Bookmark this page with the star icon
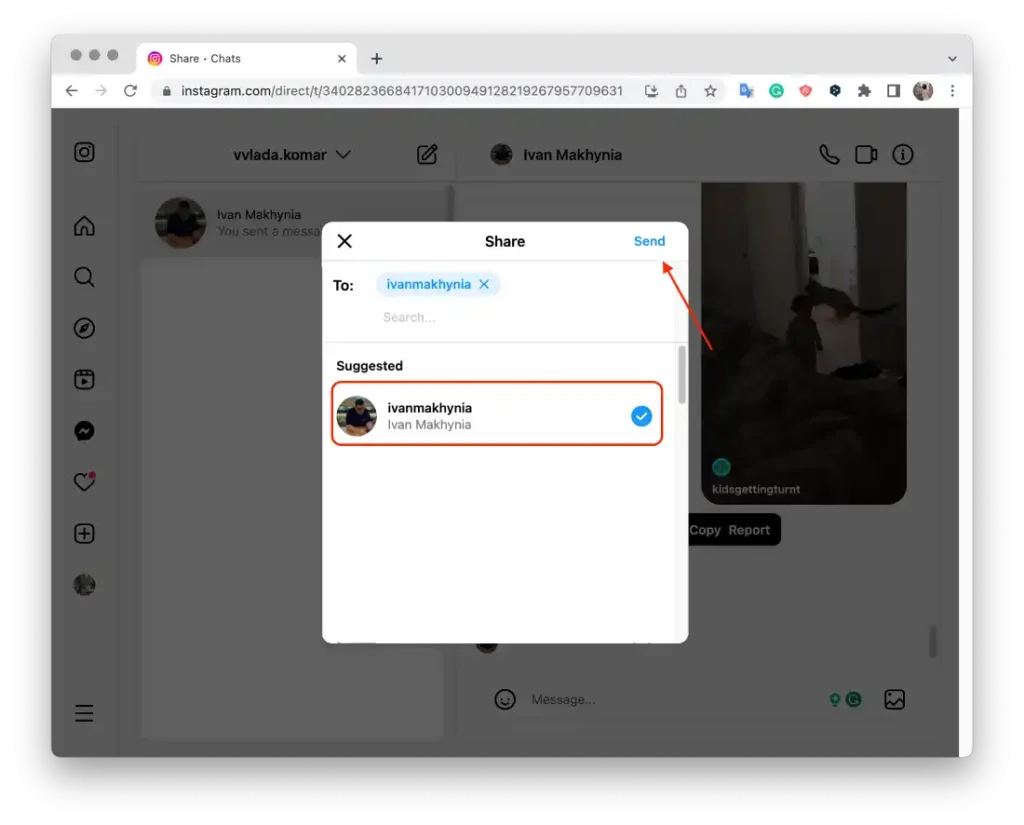 711,91
